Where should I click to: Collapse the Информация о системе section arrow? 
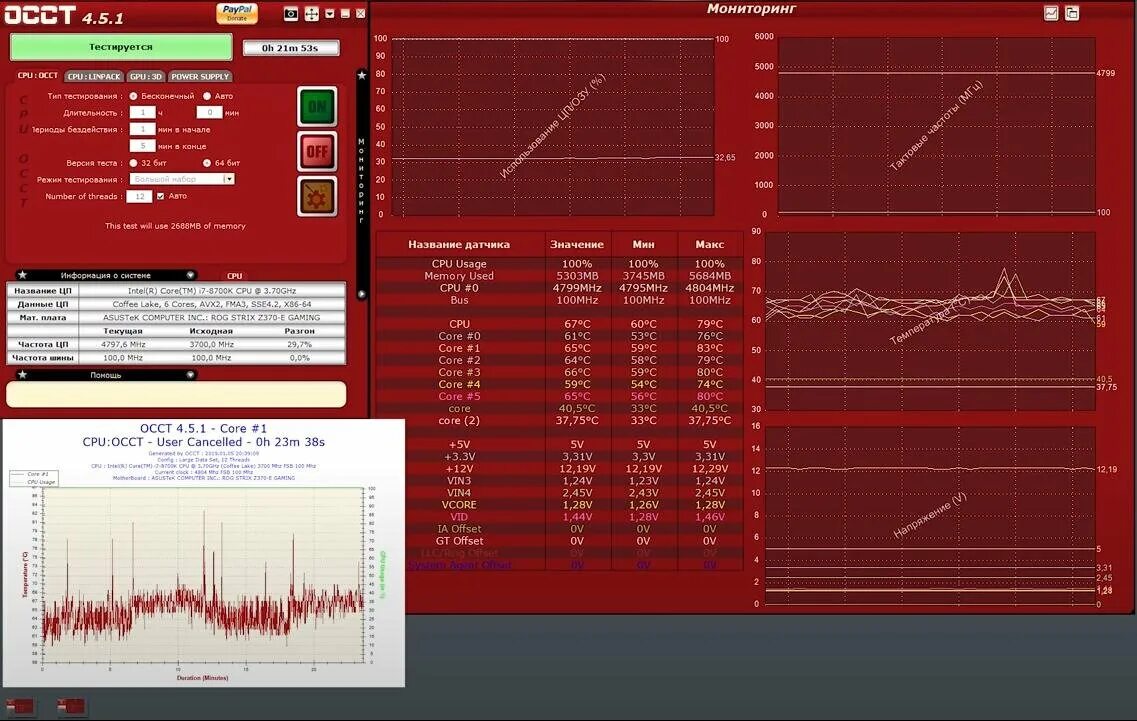coord(190,275)
